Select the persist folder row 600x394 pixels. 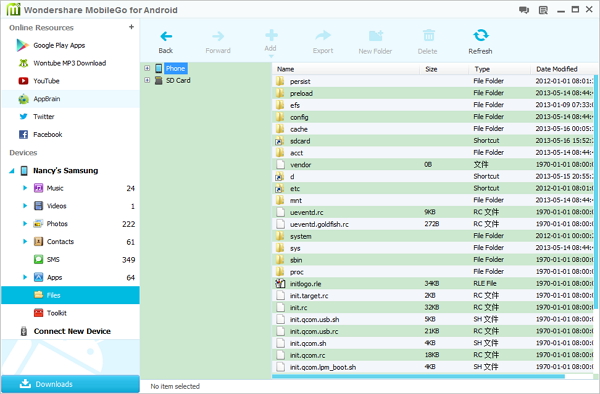(x=433, y=81)
